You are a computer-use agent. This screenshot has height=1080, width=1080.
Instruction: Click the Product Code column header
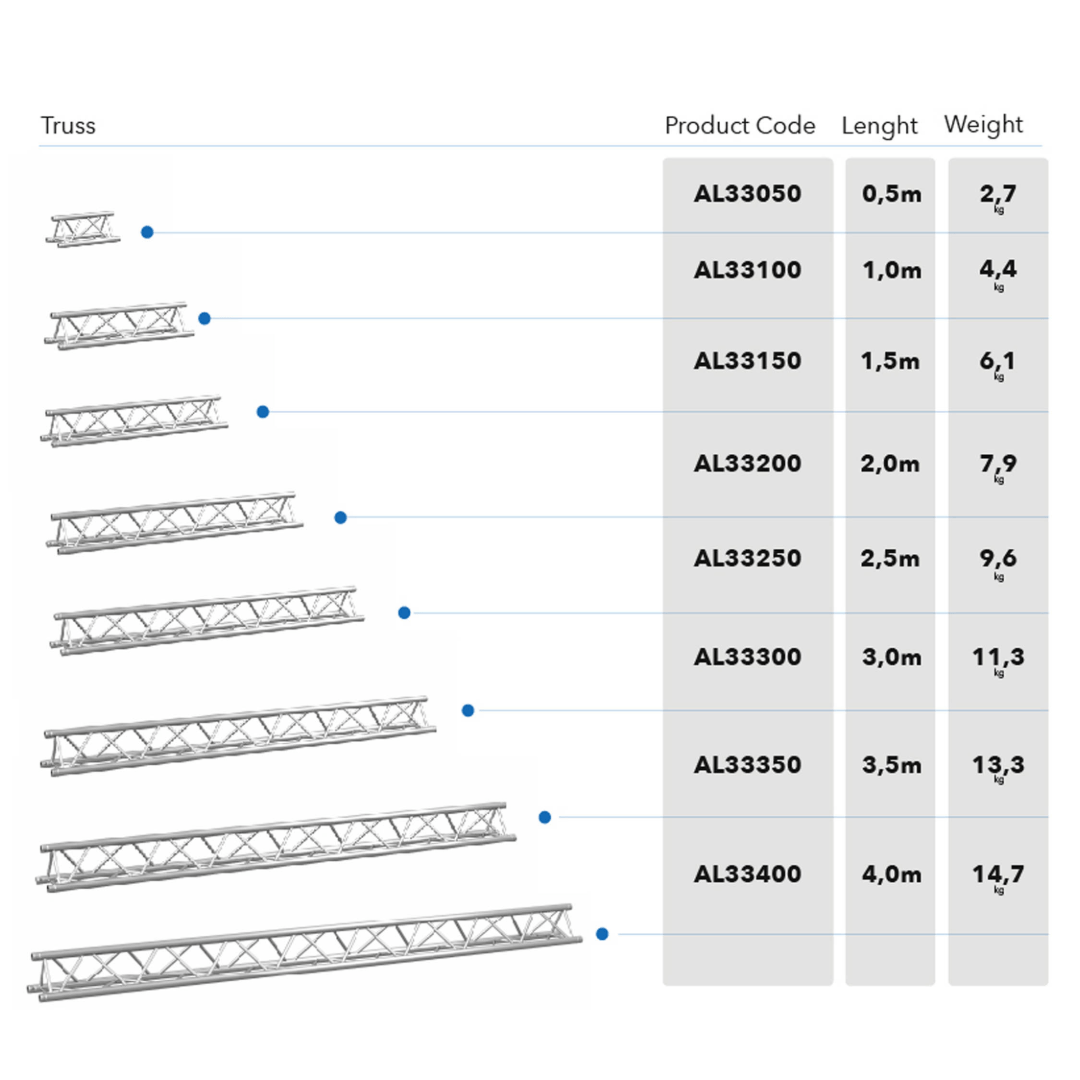point(740,126)
